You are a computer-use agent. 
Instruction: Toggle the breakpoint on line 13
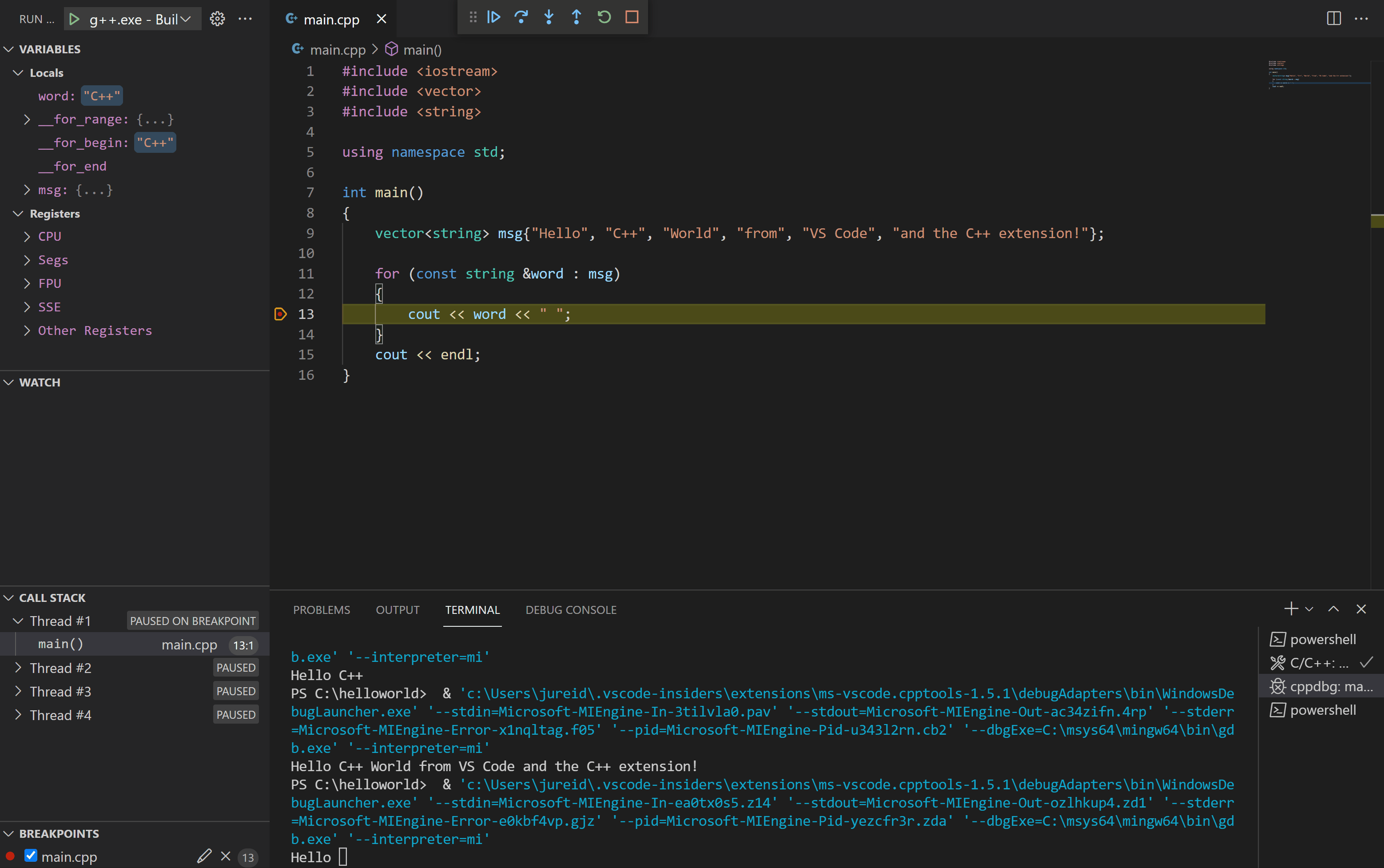pos(280,314)
